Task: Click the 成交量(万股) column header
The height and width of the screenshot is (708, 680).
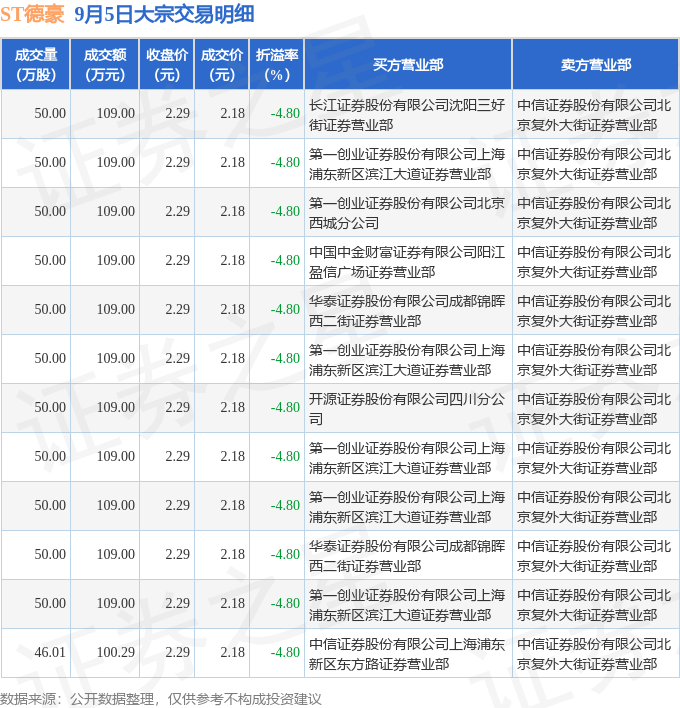Action: coord(36,64)
